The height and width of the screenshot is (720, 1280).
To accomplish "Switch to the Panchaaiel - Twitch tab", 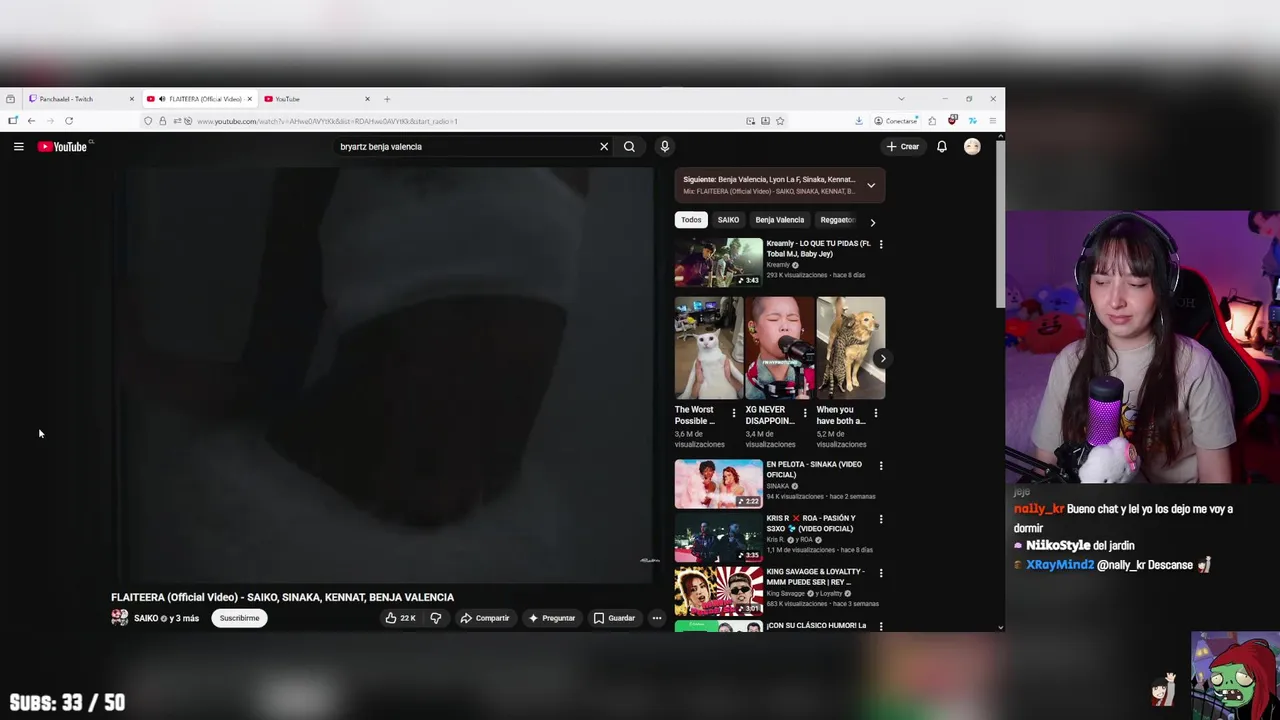I will coord(82,99).
